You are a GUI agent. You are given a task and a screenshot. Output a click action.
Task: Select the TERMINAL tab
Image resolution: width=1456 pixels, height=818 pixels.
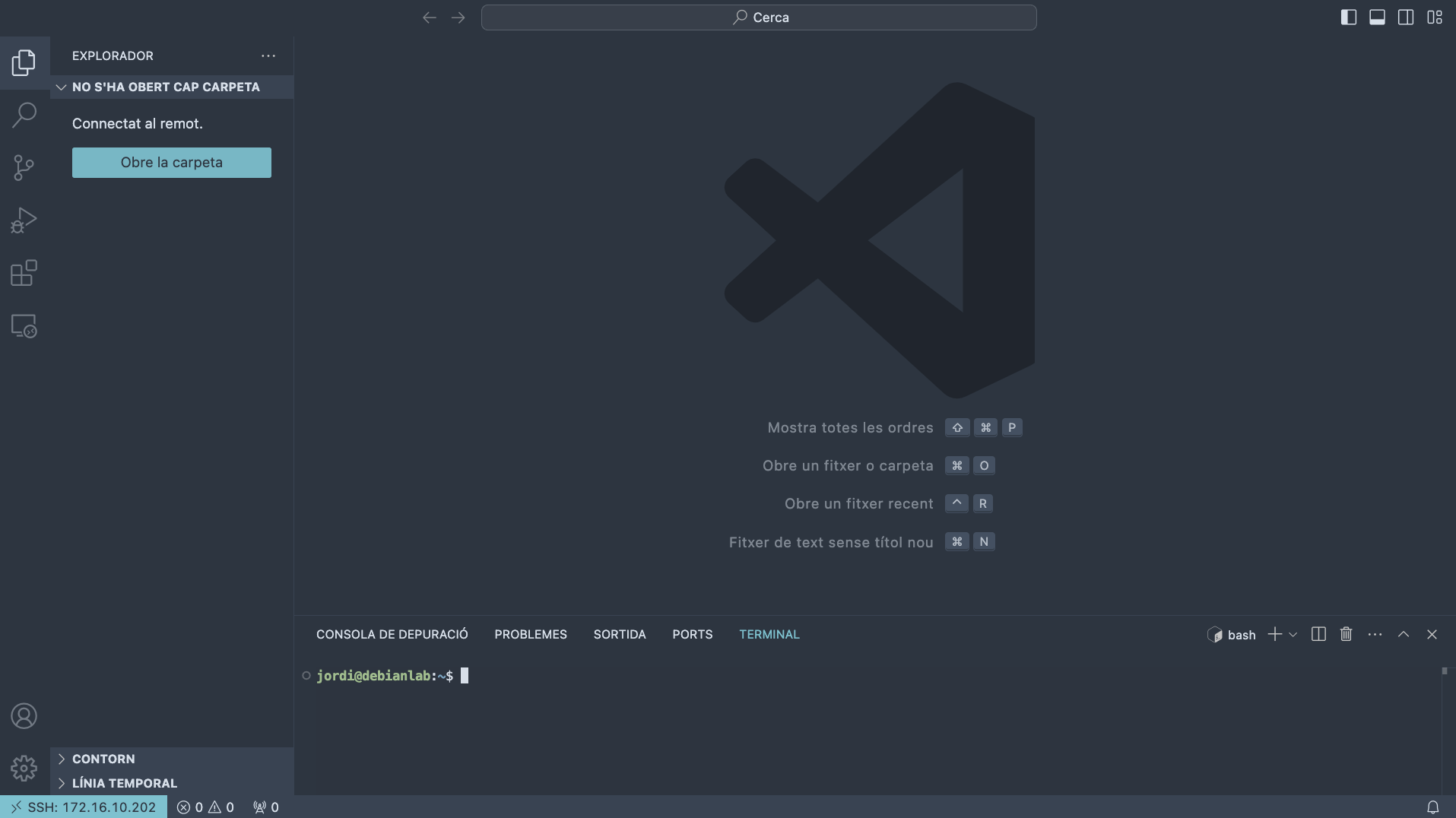(769, 635)
